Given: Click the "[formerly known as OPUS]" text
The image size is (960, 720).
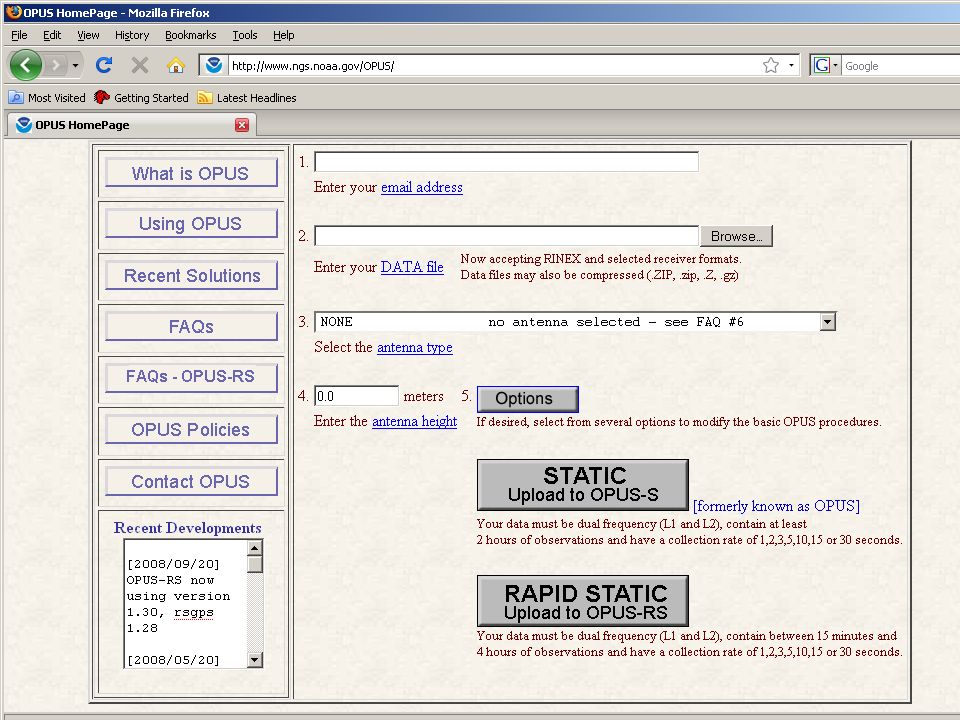Looking at the screenshot, I should coord(776,506).
